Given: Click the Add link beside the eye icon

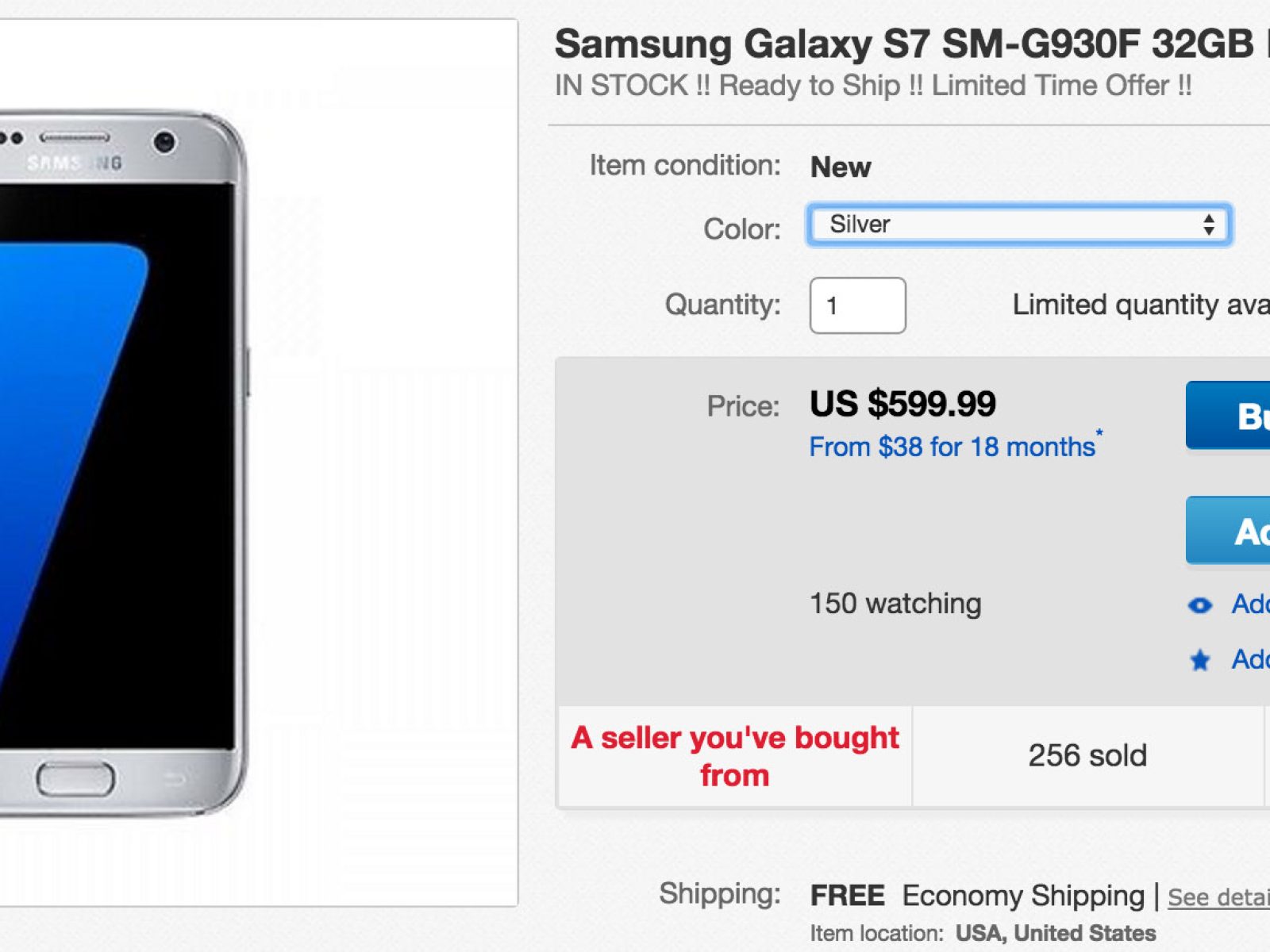Looking at the screenshot, I should coord(1250,605).
